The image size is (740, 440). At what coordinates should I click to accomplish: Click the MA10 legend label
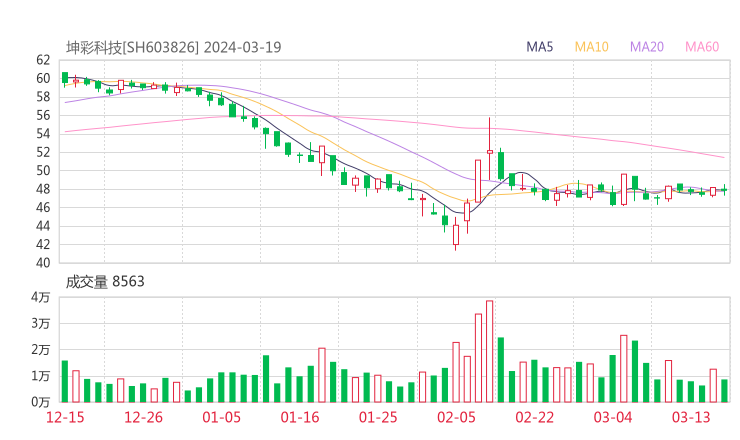591,47
